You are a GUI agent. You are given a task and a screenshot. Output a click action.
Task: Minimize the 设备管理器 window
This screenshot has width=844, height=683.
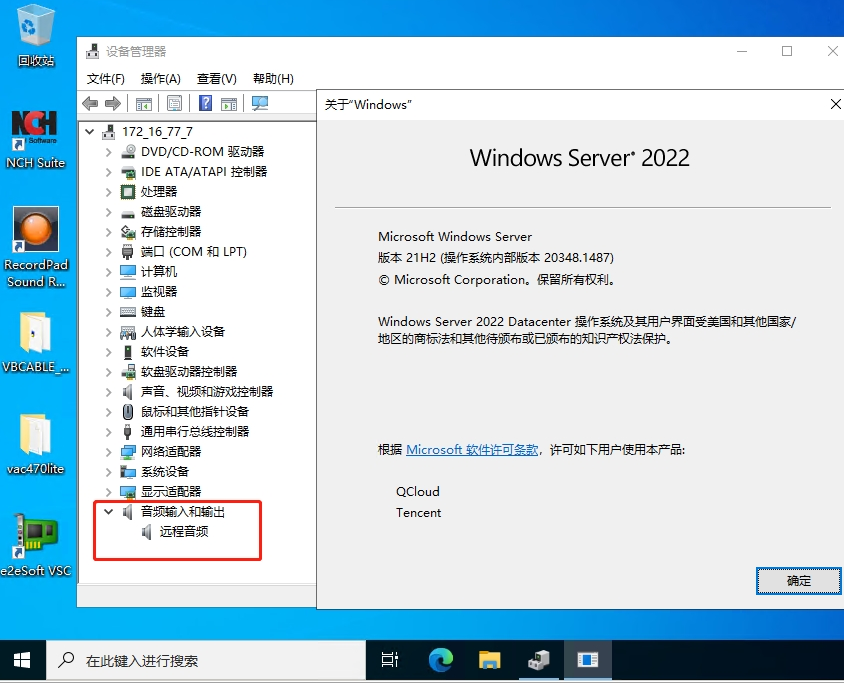742,51
